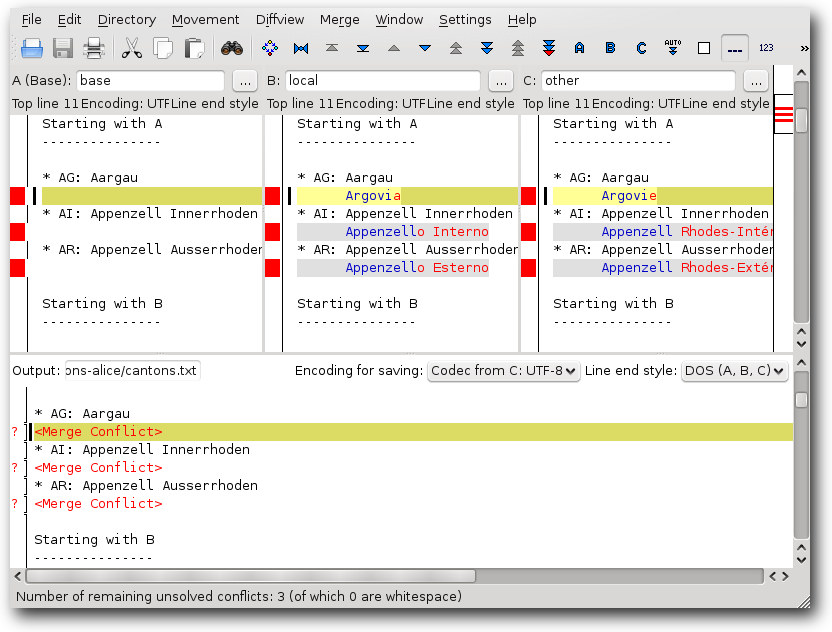Open the File menu
Screen dimensions: 832x632
point(31,20)
